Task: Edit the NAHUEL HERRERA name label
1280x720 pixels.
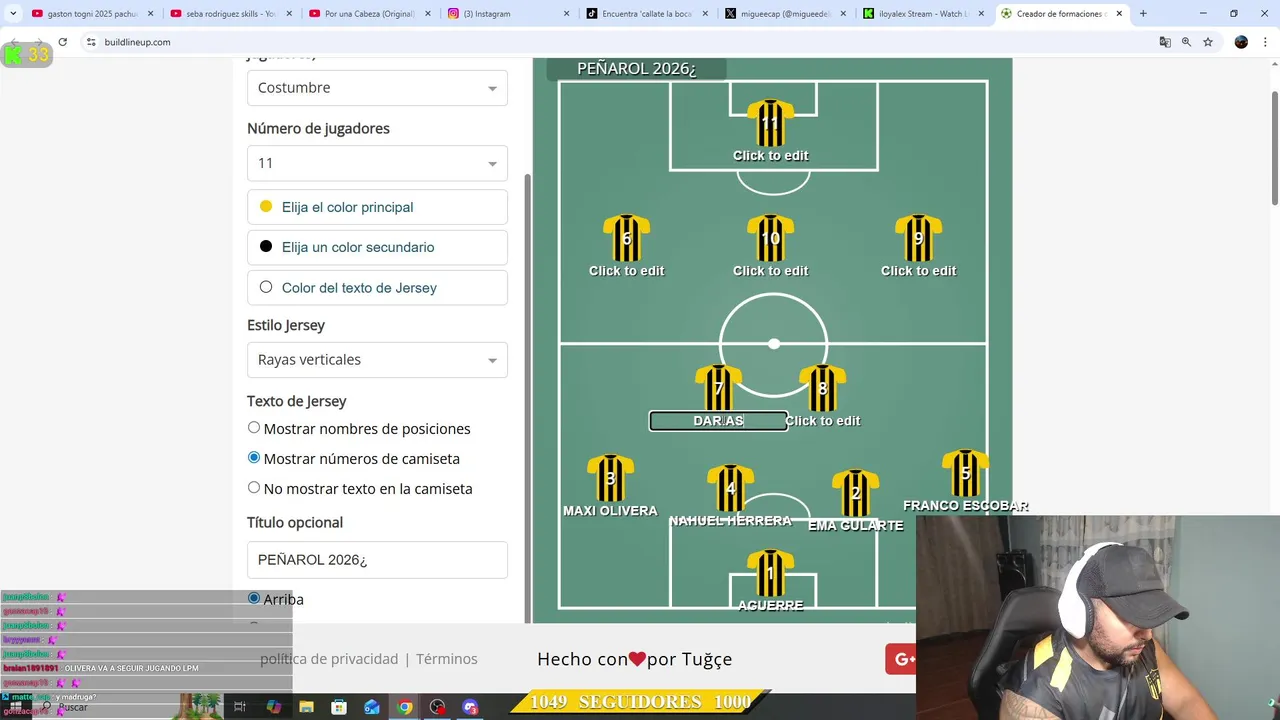Action: [x=730, y=521]
